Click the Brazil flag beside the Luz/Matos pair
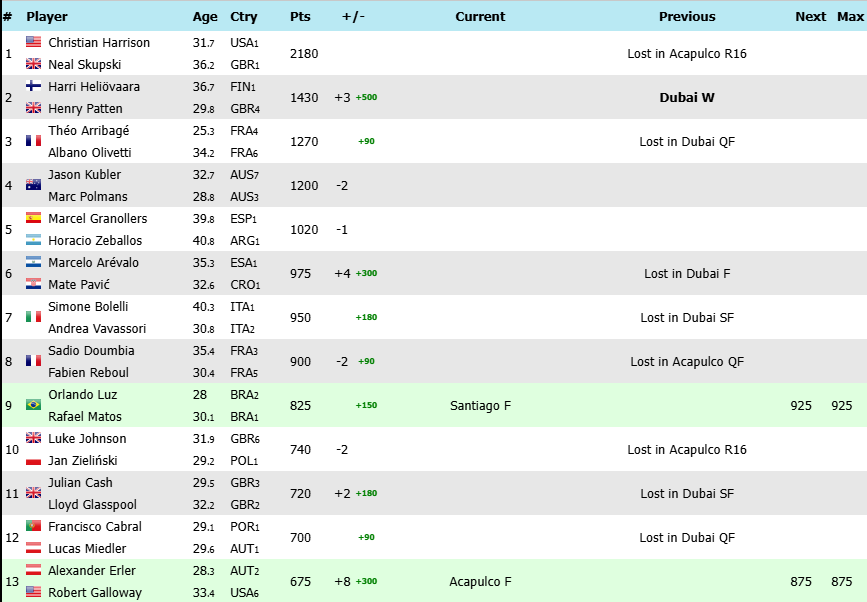867x602 pixels. [x=33, y=405]
